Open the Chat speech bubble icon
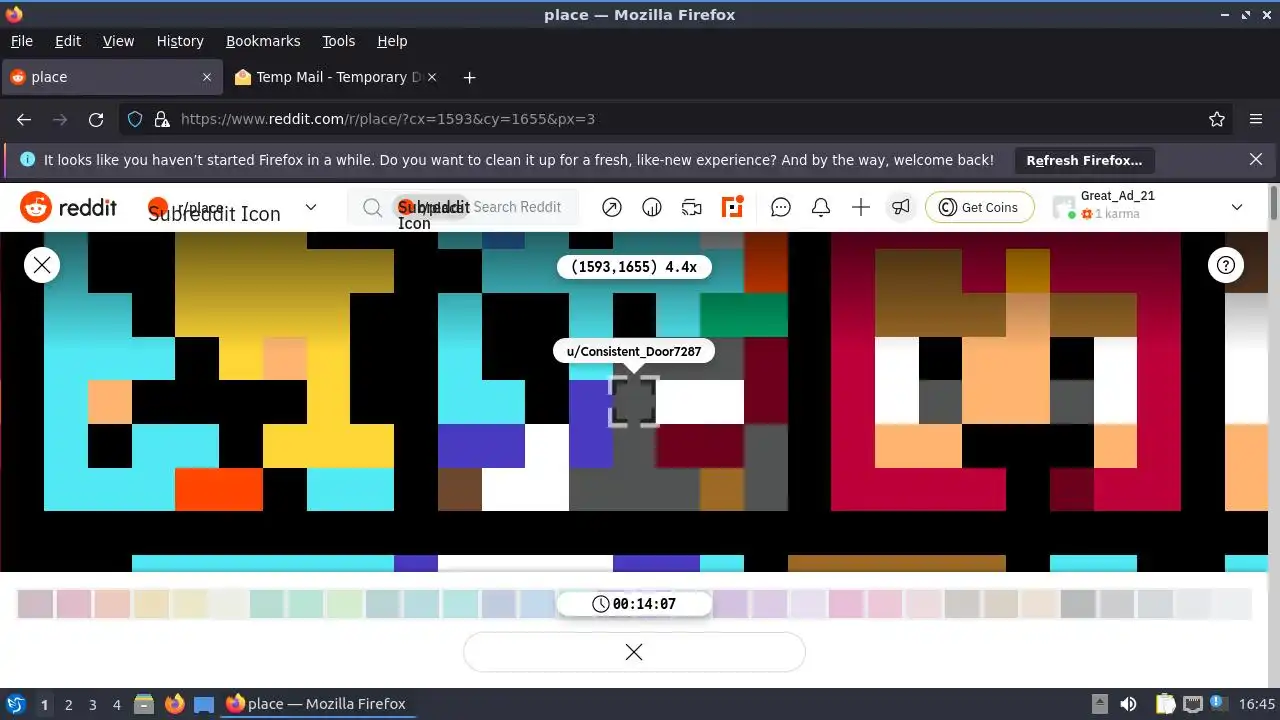The image size is (1280, 720). coord(781,207)
